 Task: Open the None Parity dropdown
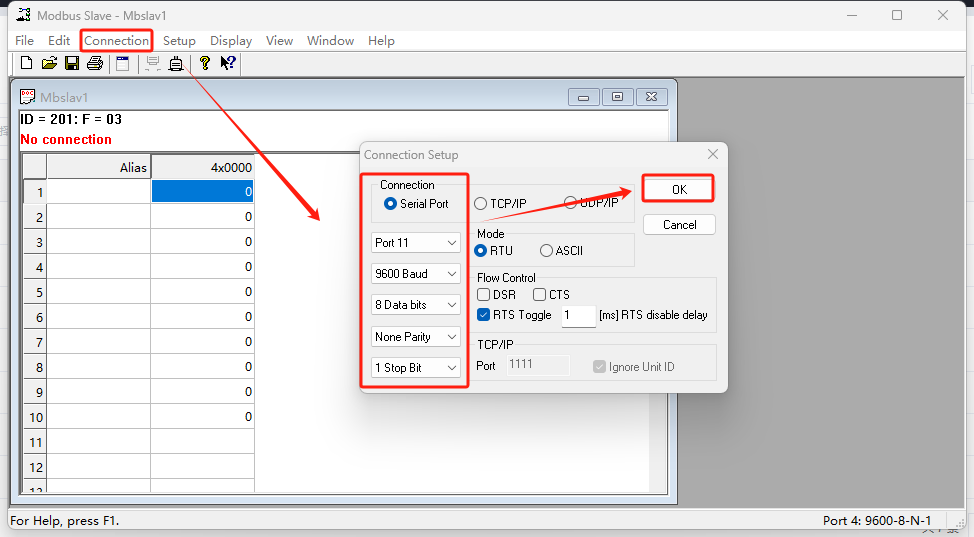click(x=416, y=337)
